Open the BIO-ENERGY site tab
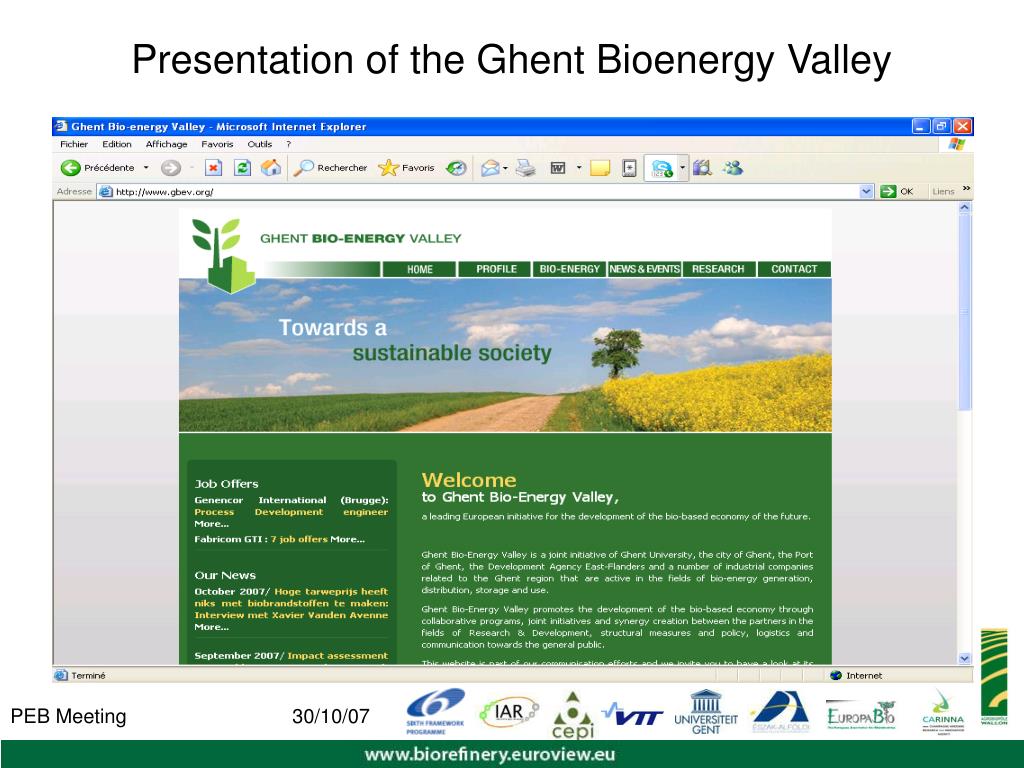 (569, 269)
